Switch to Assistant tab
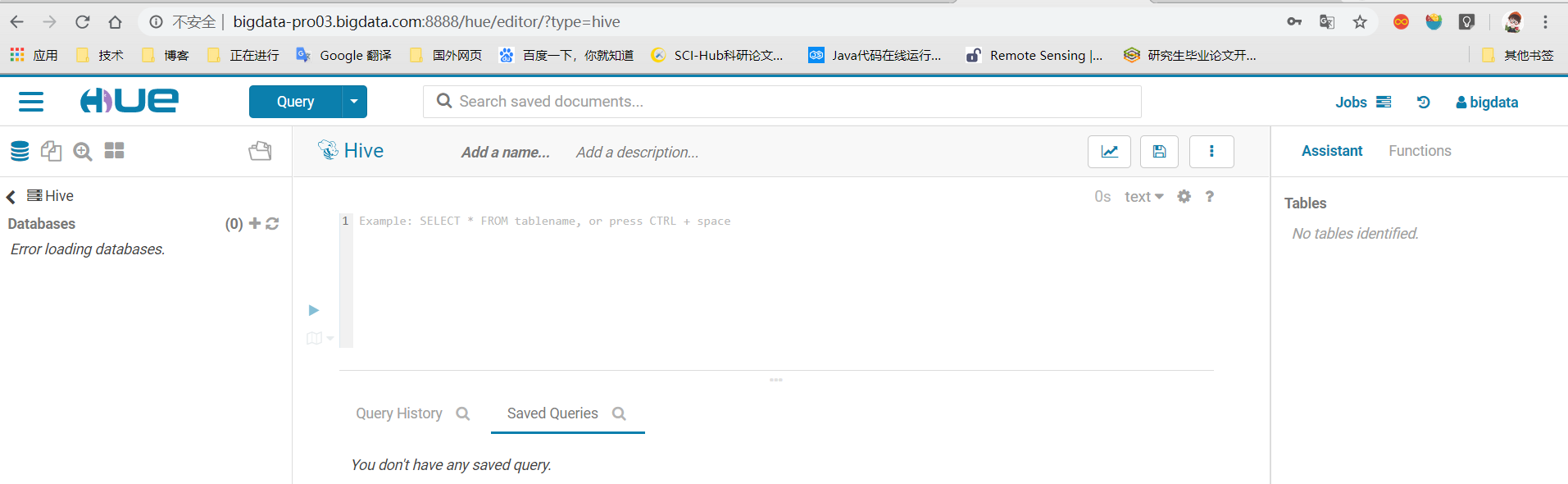The height and width of the screenshot is (484, 1568). click(1332, 151)
